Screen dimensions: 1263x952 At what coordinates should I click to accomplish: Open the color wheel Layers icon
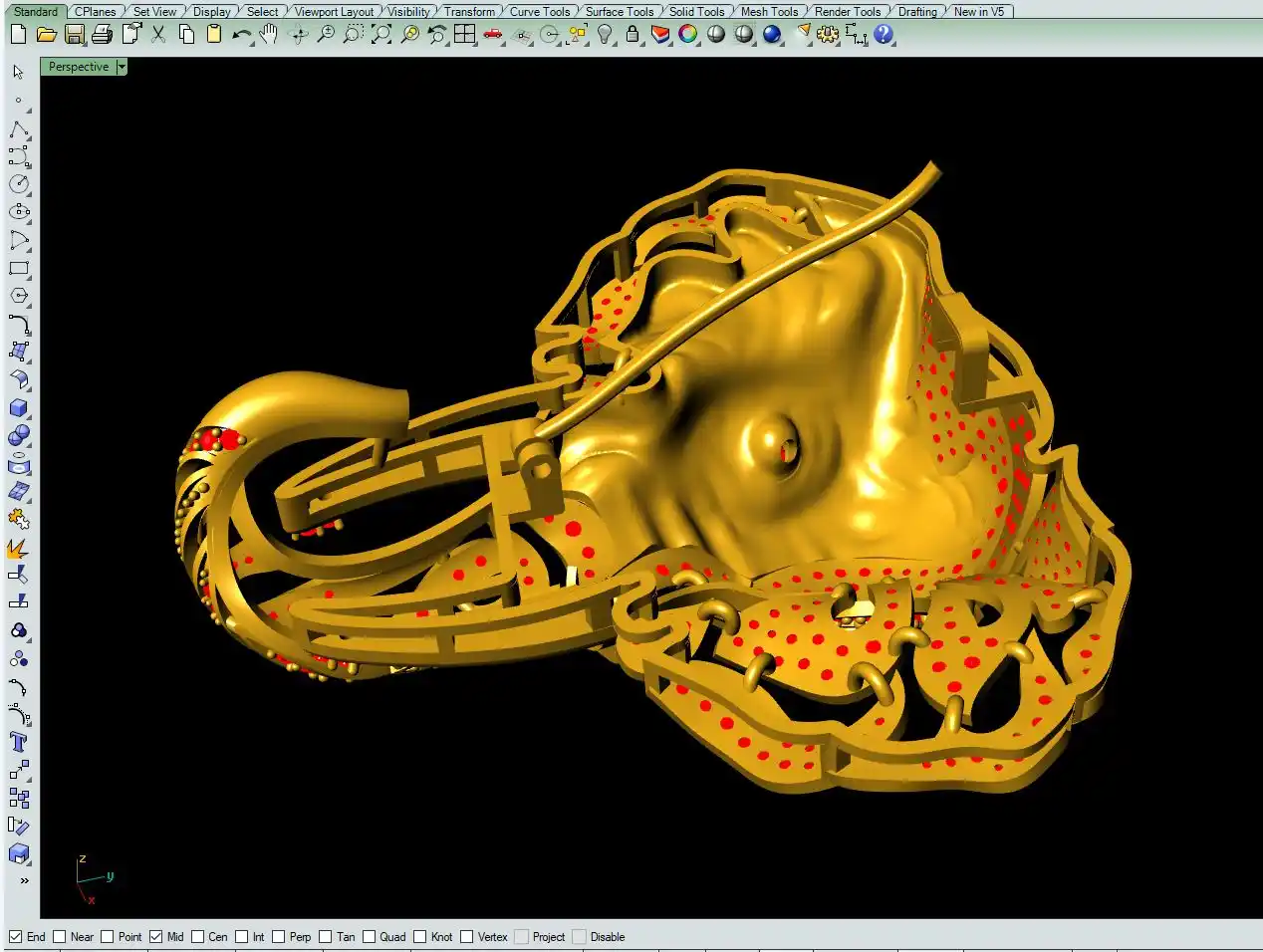[688, 35]
